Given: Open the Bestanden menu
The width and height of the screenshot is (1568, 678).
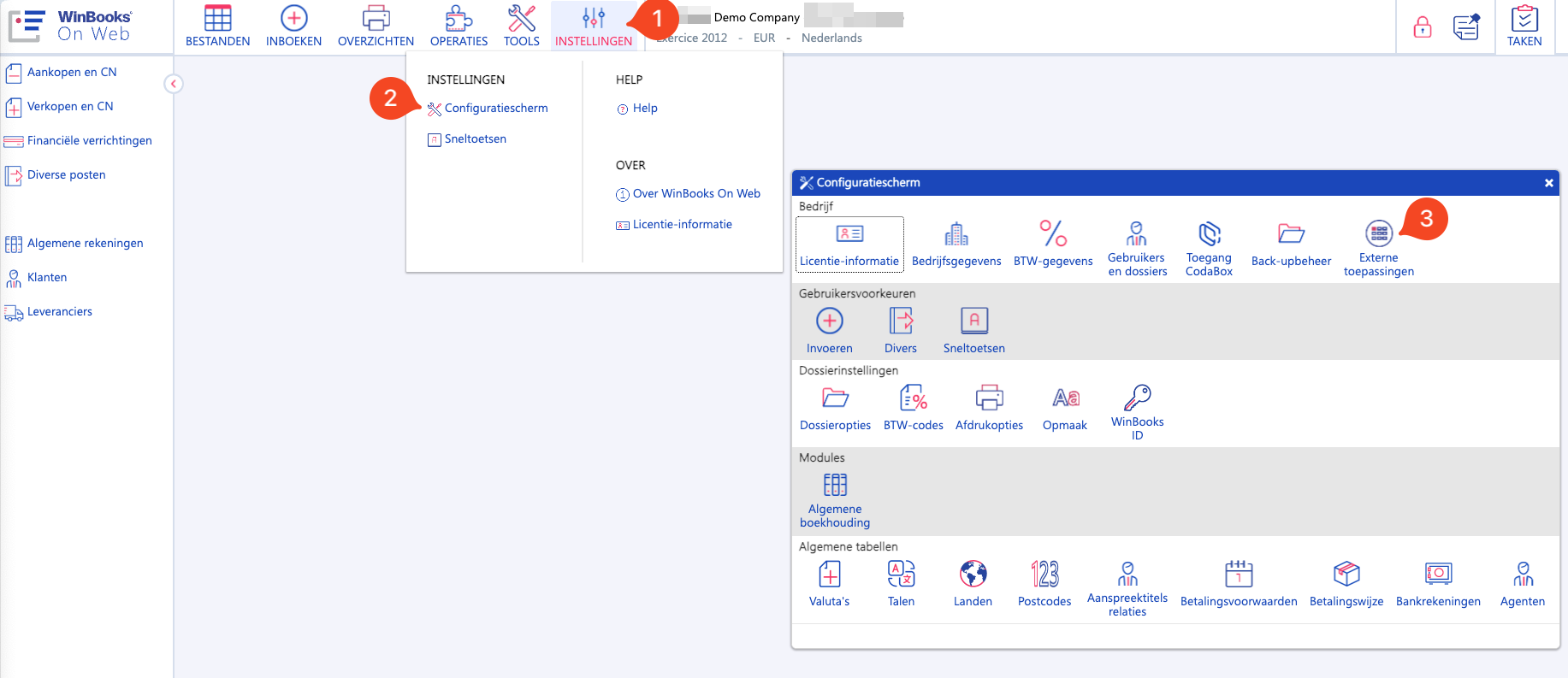Looking at the screenshot, I should pos(217,26).
